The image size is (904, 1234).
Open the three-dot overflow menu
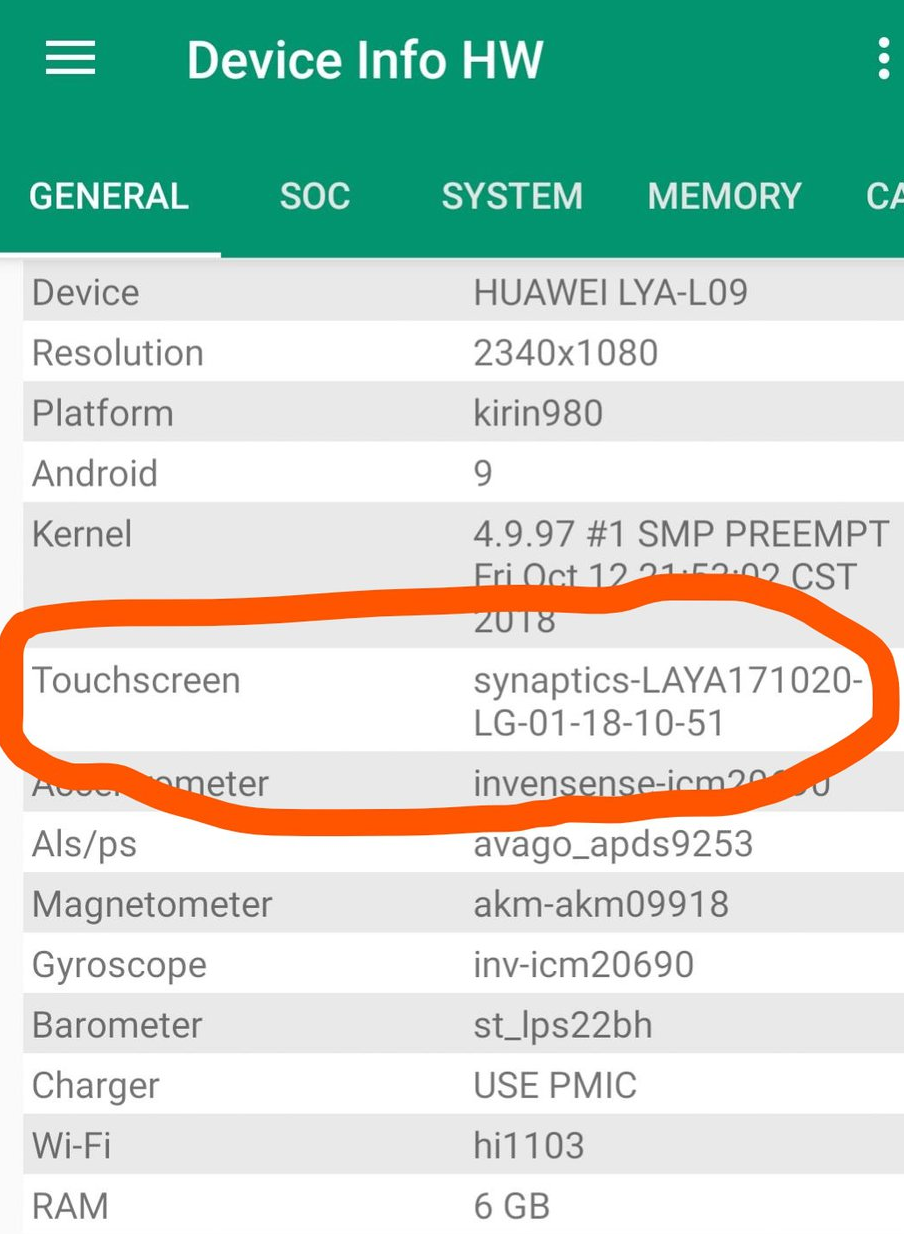pos(882,59)
